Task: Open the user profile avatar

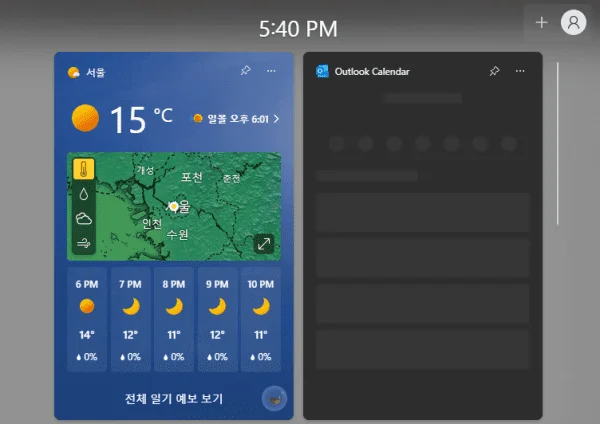Action: (573, 23)
